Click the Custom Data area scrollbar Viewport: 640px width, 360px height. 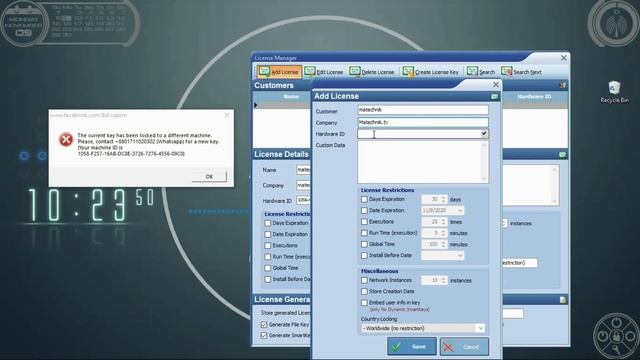point(484,162)
